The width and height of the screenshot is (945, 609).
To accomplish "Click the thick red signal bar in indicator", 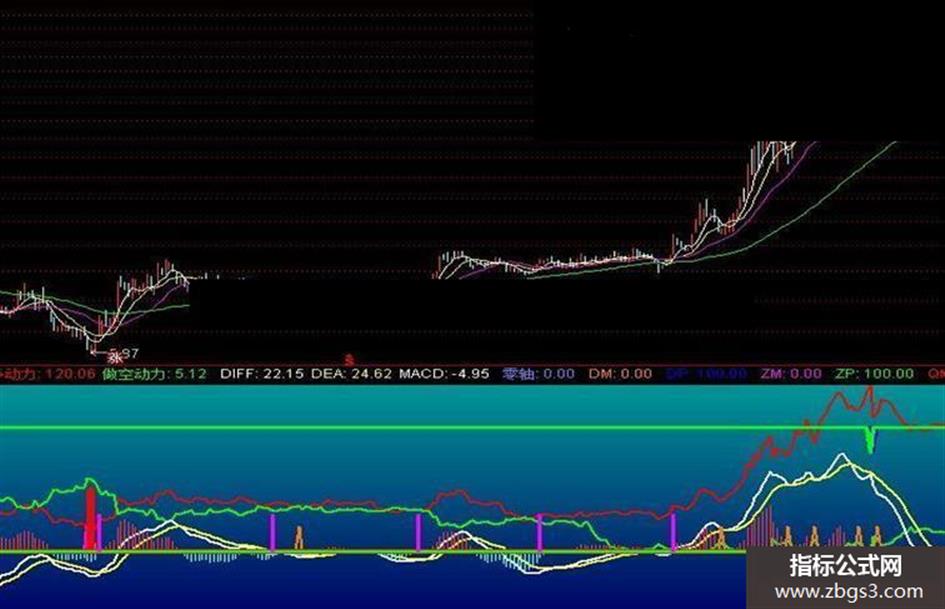I will click(x=90, y=518).
